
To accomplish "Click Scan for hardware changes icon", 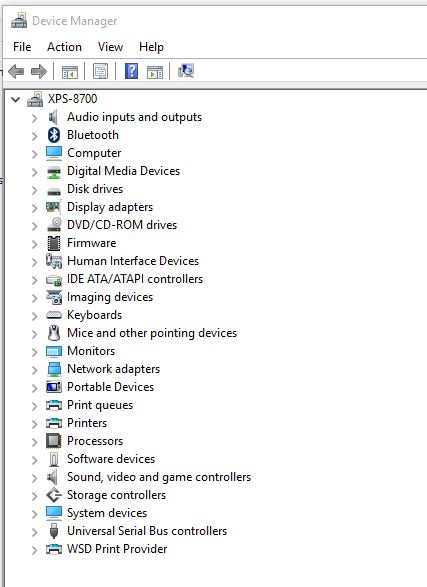I will pyautogui.click(x=186, y=70).
